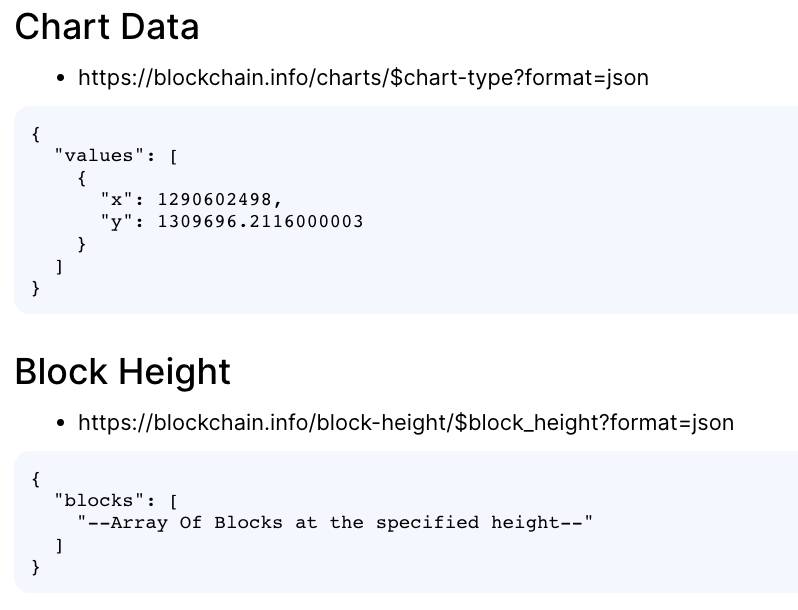The width and height of the screenshot is (798, 610).
Task: Click the bullet before the block-height URL
Action: (61, 423)
